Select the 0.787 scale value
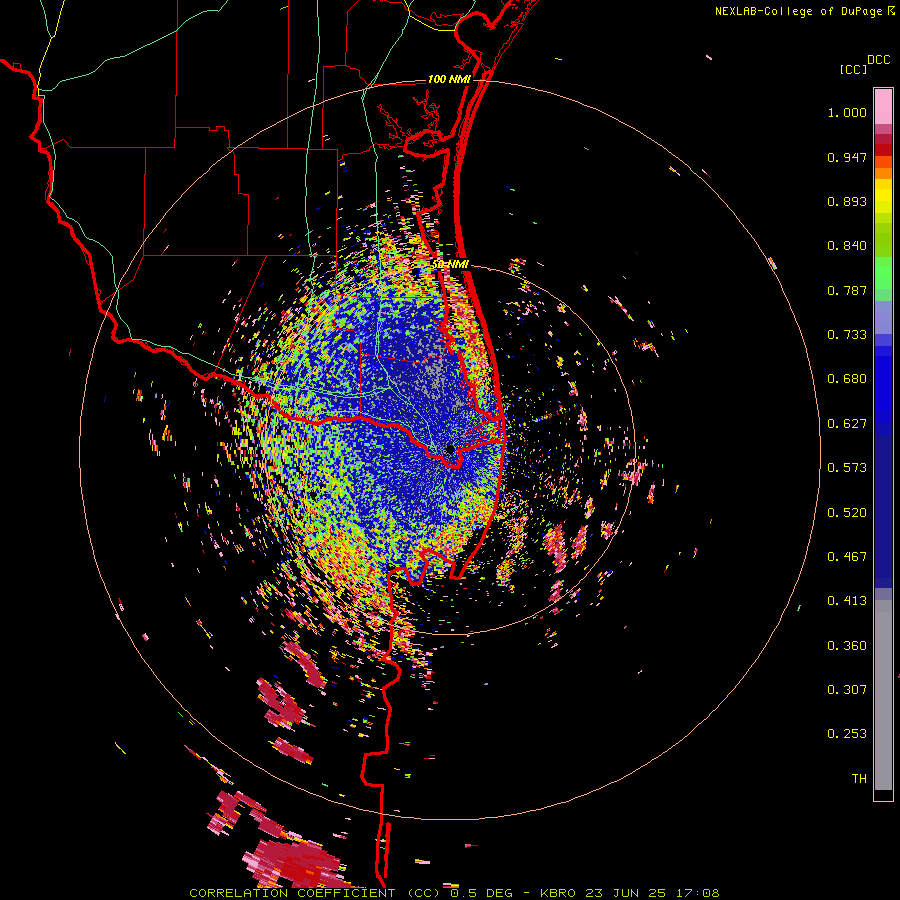900x900 pixels. [x=847, y=290]
